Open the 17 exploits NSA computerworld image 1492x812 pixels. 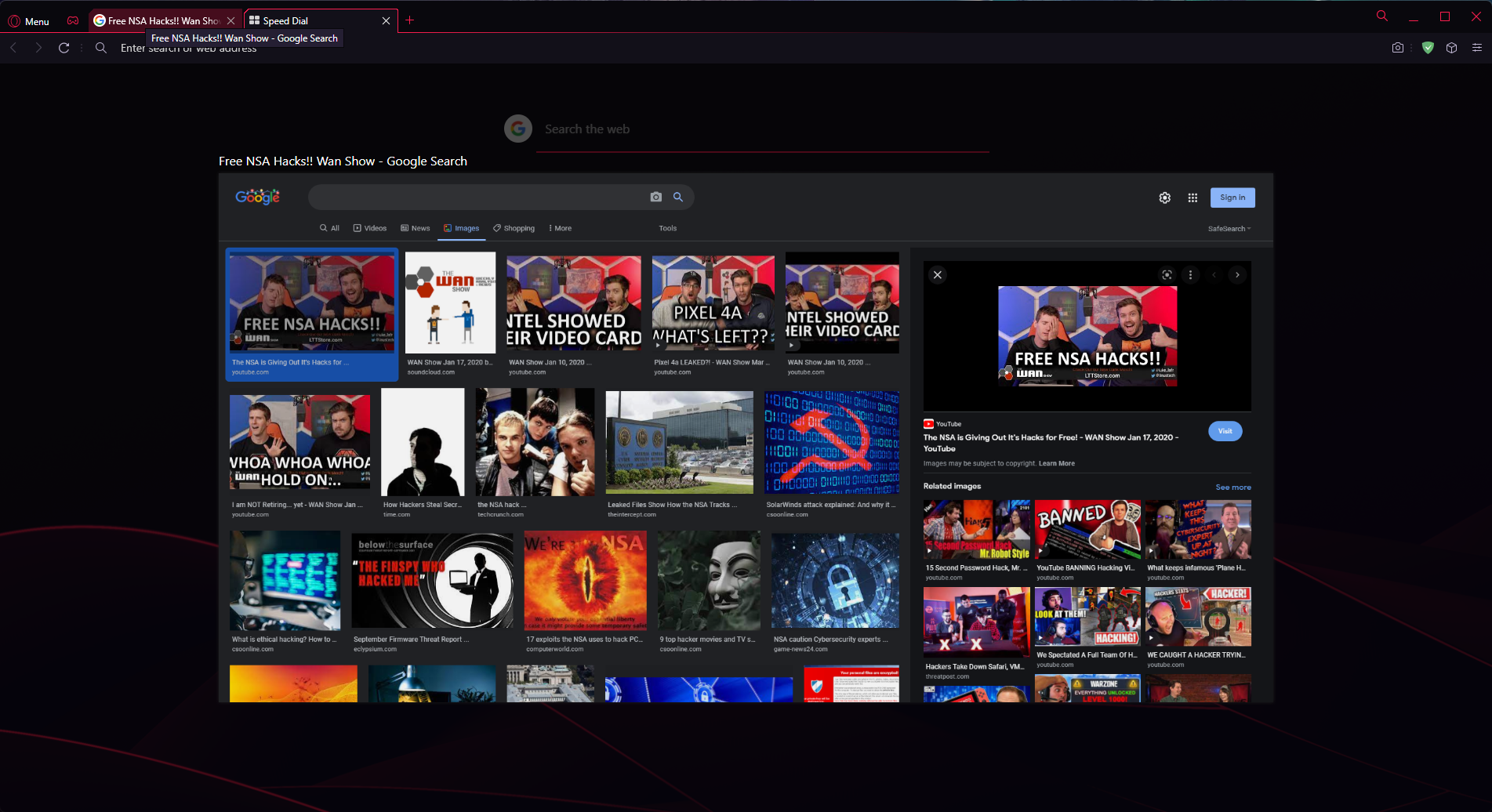586,580
